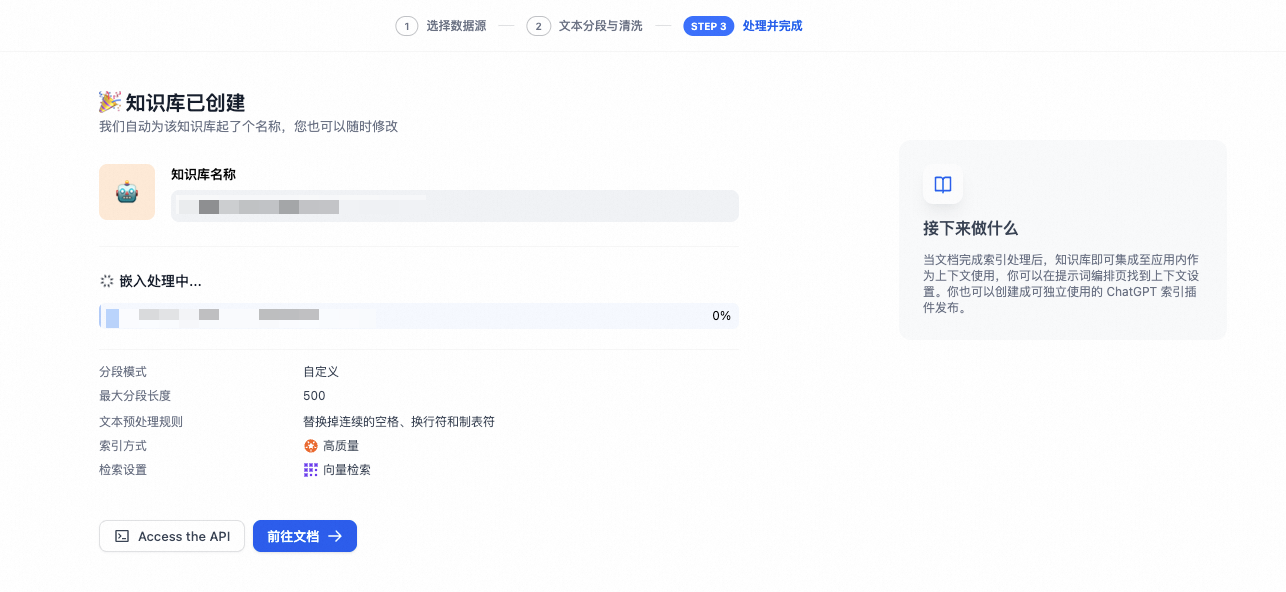This screenshot has height=592, width=1286.
Task: Click the 分段模式 label
Action: [123, 372]
